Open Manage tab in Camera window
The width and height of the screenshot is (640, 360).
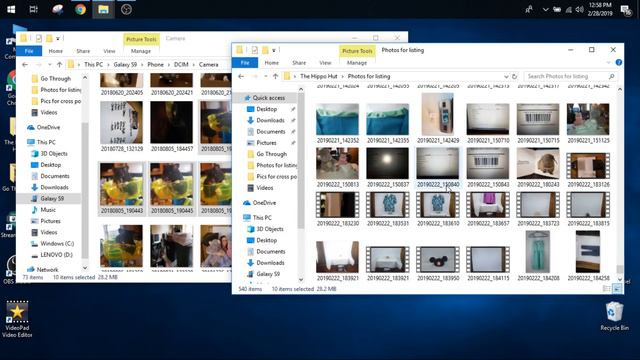[x=141, y=51]
